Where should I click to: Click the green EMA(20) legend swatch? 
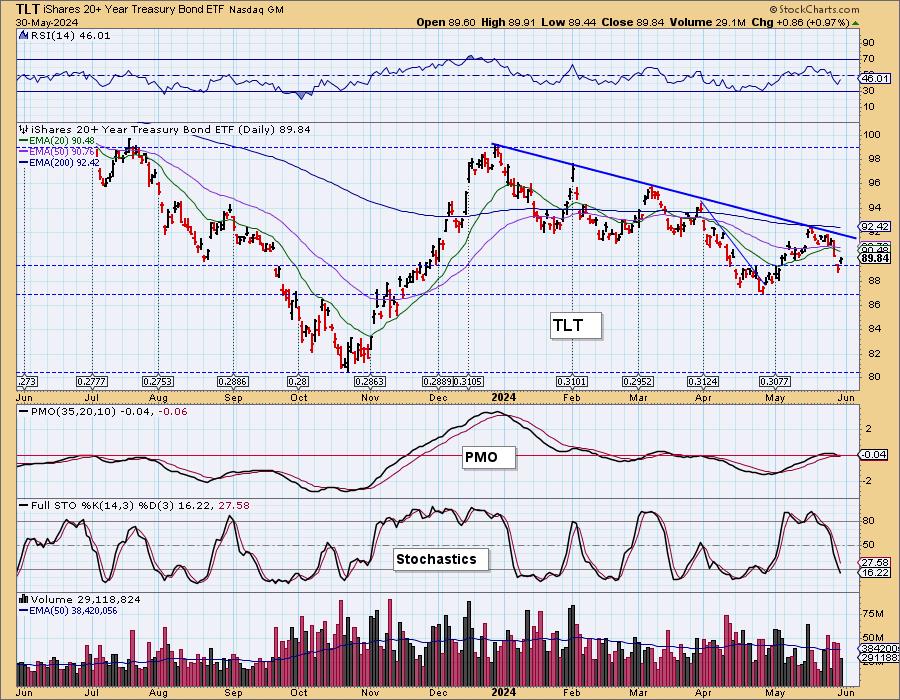[24, 140]
